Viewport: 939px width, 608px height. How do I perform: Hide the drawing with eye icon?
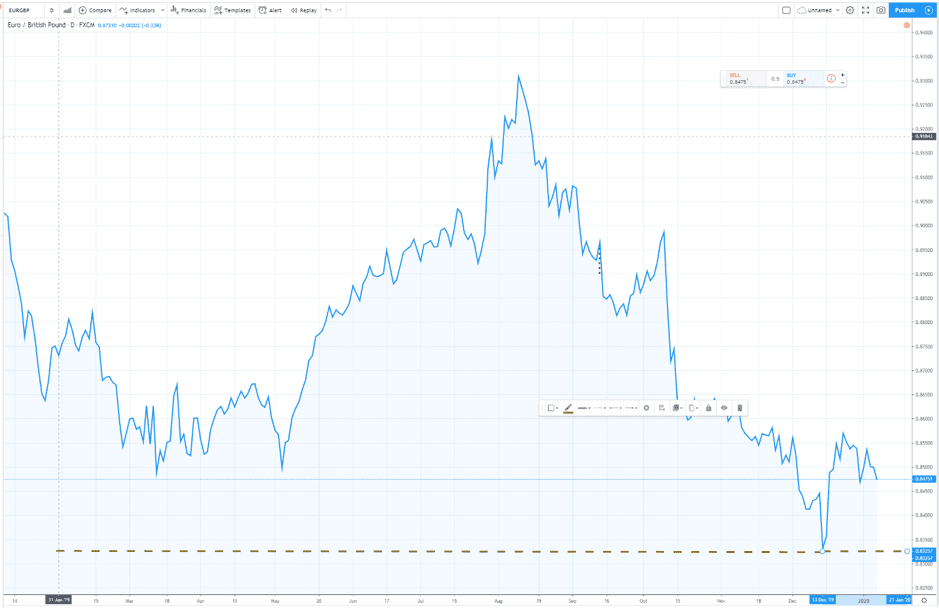[724, 408]
